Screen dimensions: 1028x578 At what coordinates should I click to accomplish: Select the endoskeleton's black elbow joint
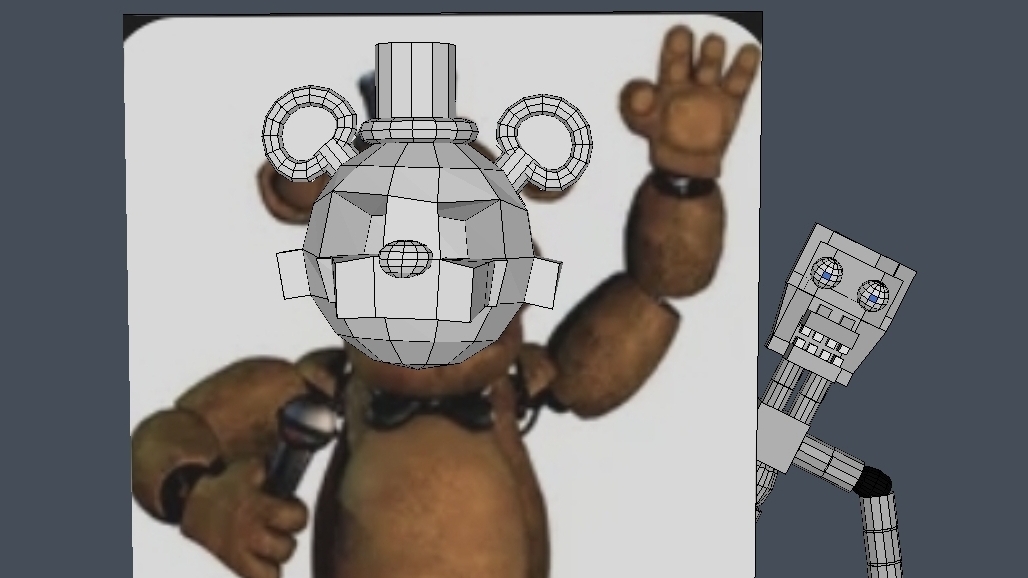click(873, 482)
